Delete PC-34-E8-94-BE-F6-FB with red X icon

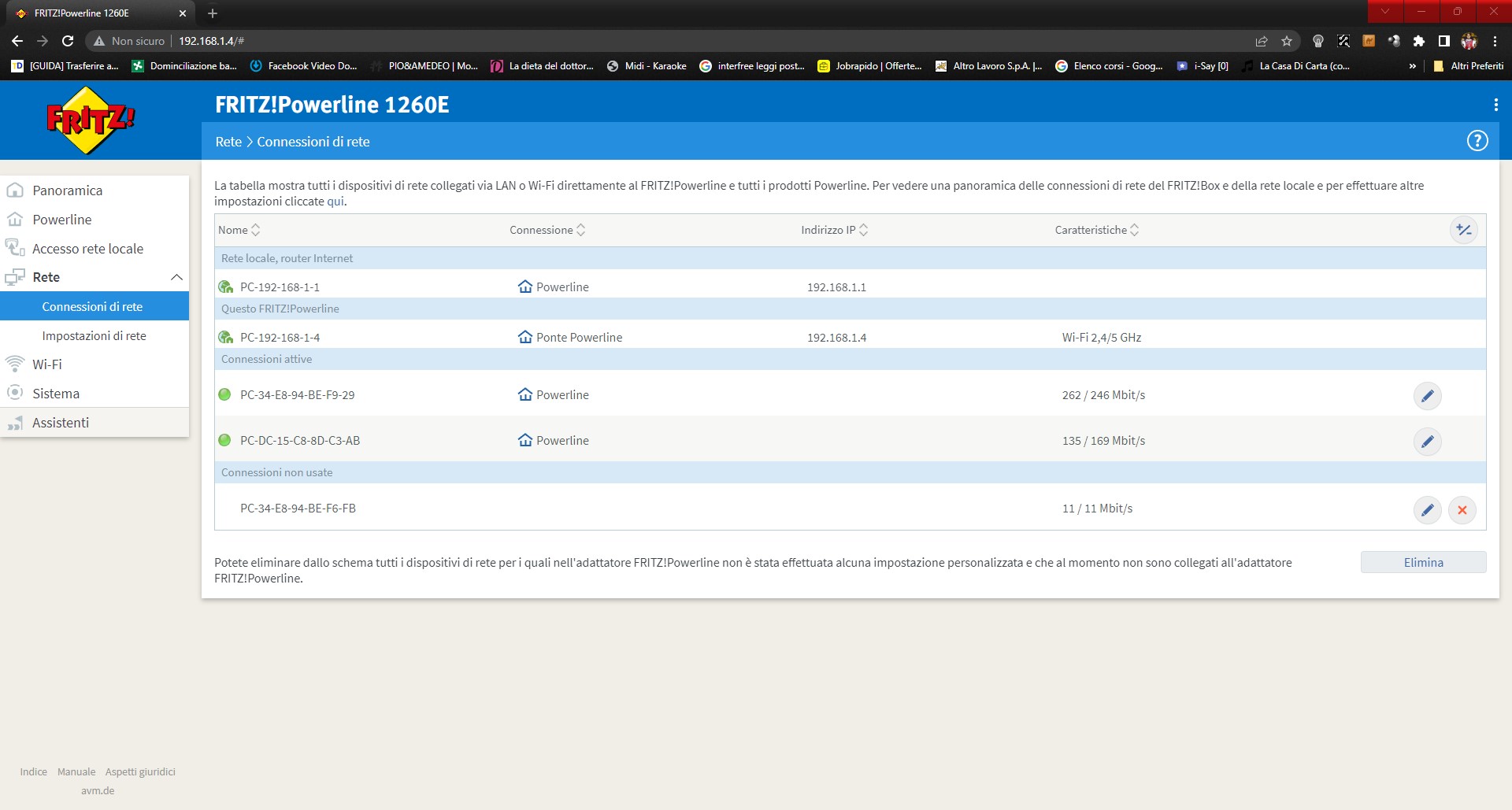click(x=1462, y=510)
